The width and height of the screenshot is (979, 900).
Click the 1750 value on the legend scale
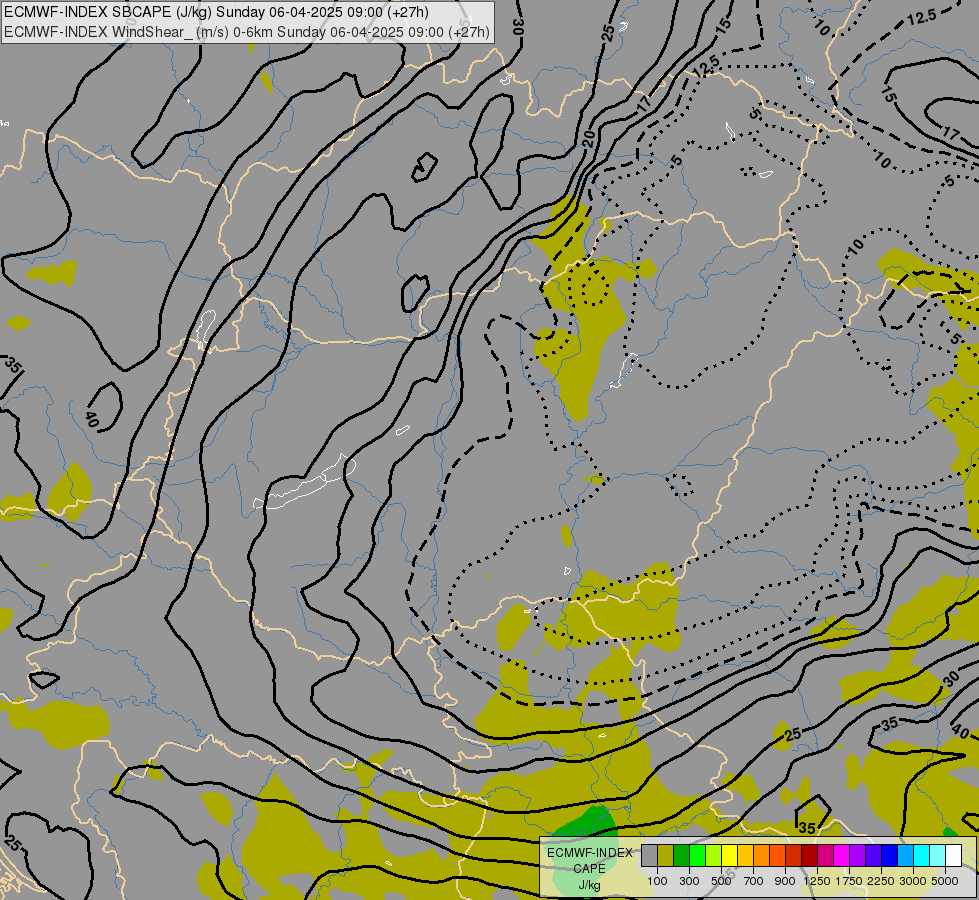tap(849, 881)
